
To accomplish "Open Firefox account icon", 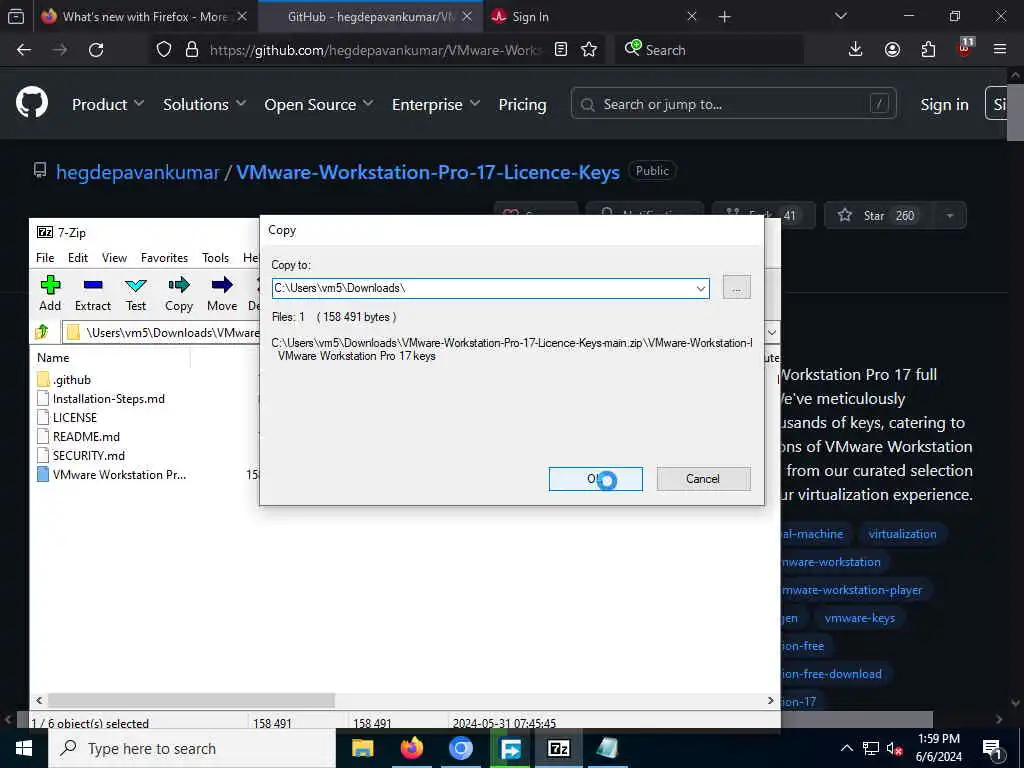I will tap(892, 50).
